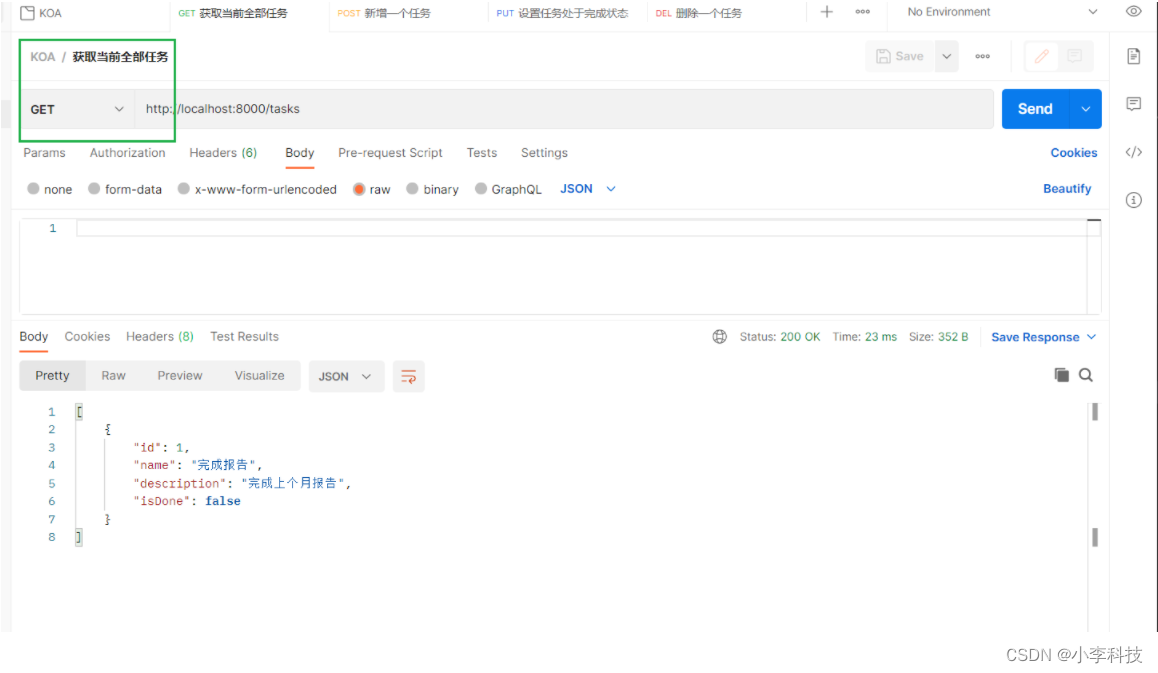Screen dimensions: 1158x673
Task: Open the code snippet icon
Action: (1133, 153)
